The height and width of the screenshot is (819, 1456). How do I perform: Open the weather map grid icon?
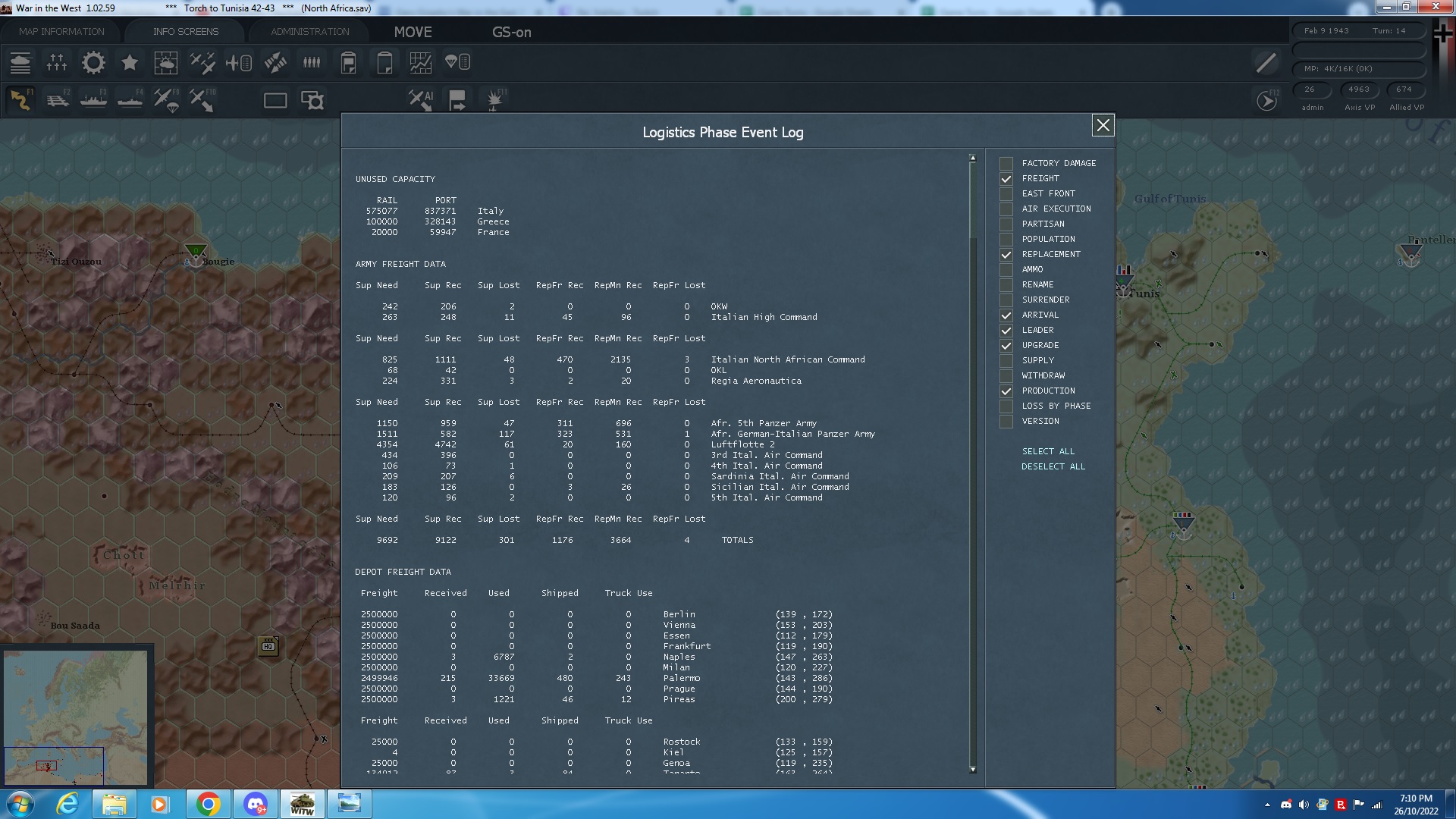[165, 63]
